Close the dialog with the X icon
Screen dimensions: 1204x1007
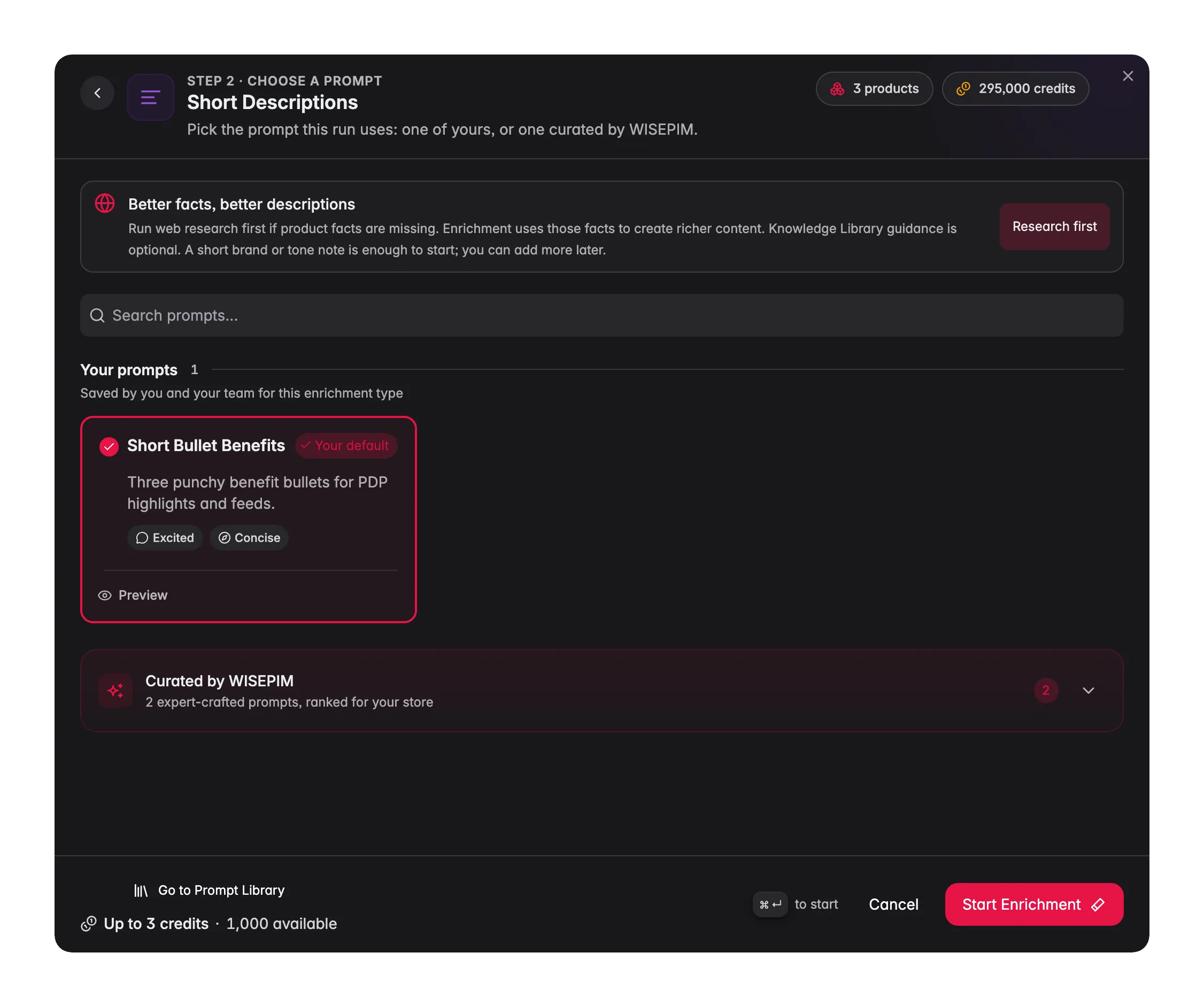click(1128, 76)
